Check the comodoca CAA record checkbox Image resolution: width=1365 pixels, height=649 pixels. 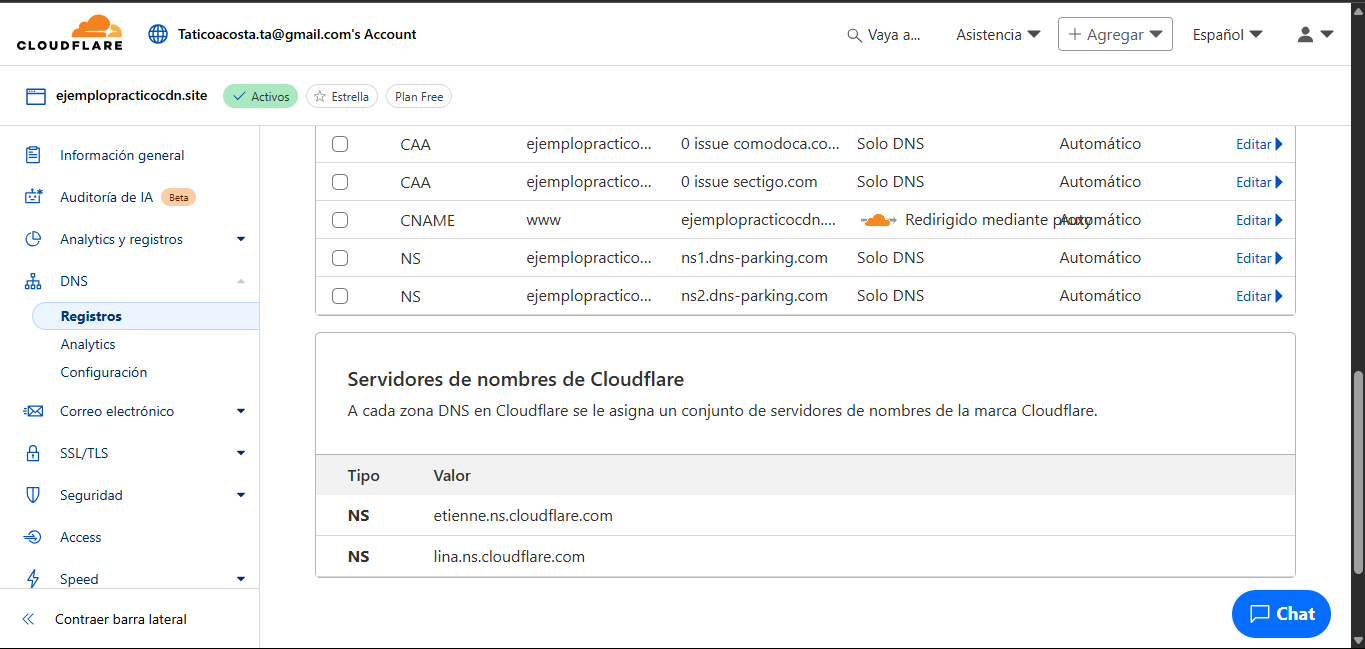coord(340,144)
